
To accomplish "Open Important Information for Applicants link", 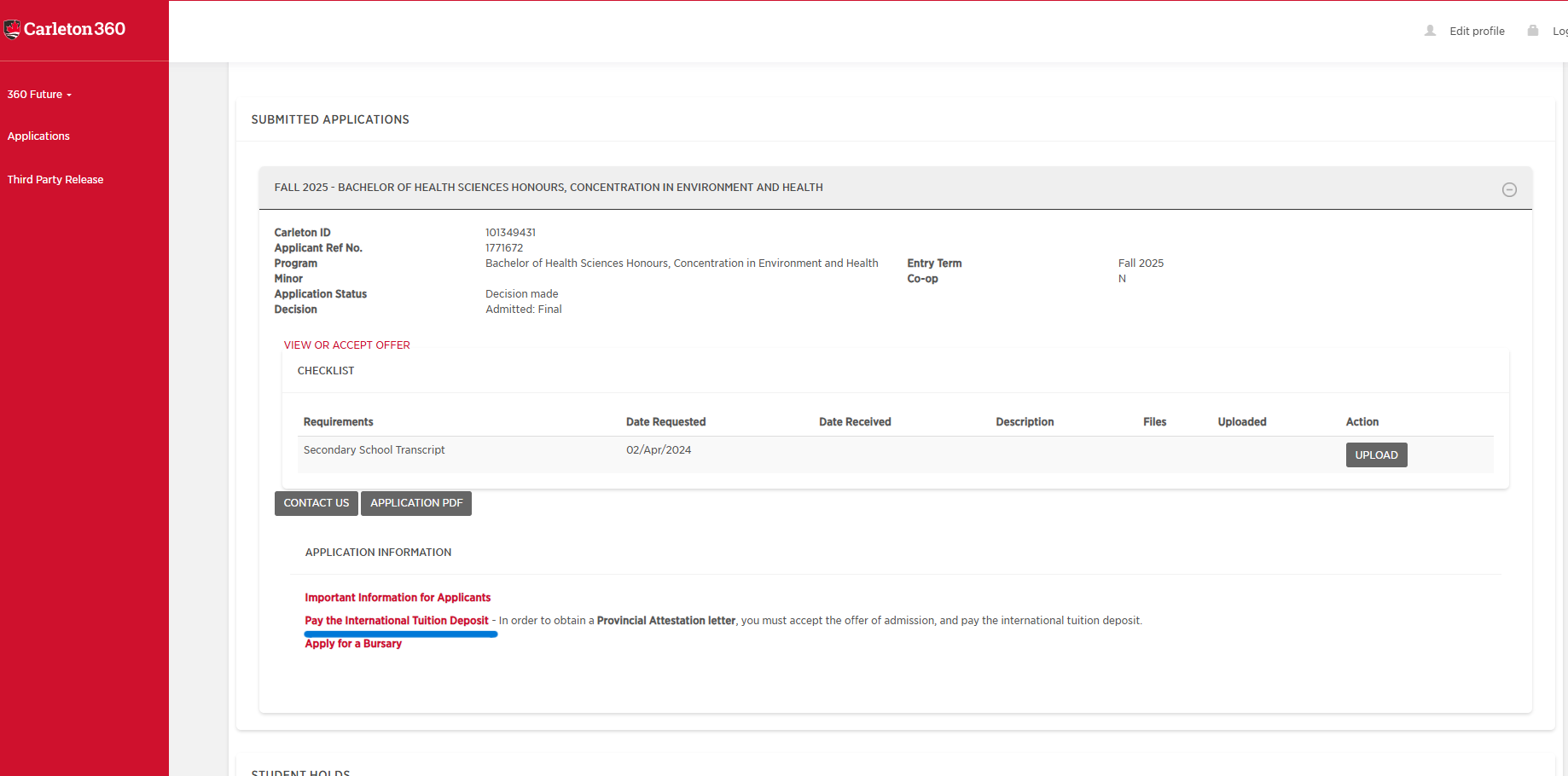I will (398, 598).
